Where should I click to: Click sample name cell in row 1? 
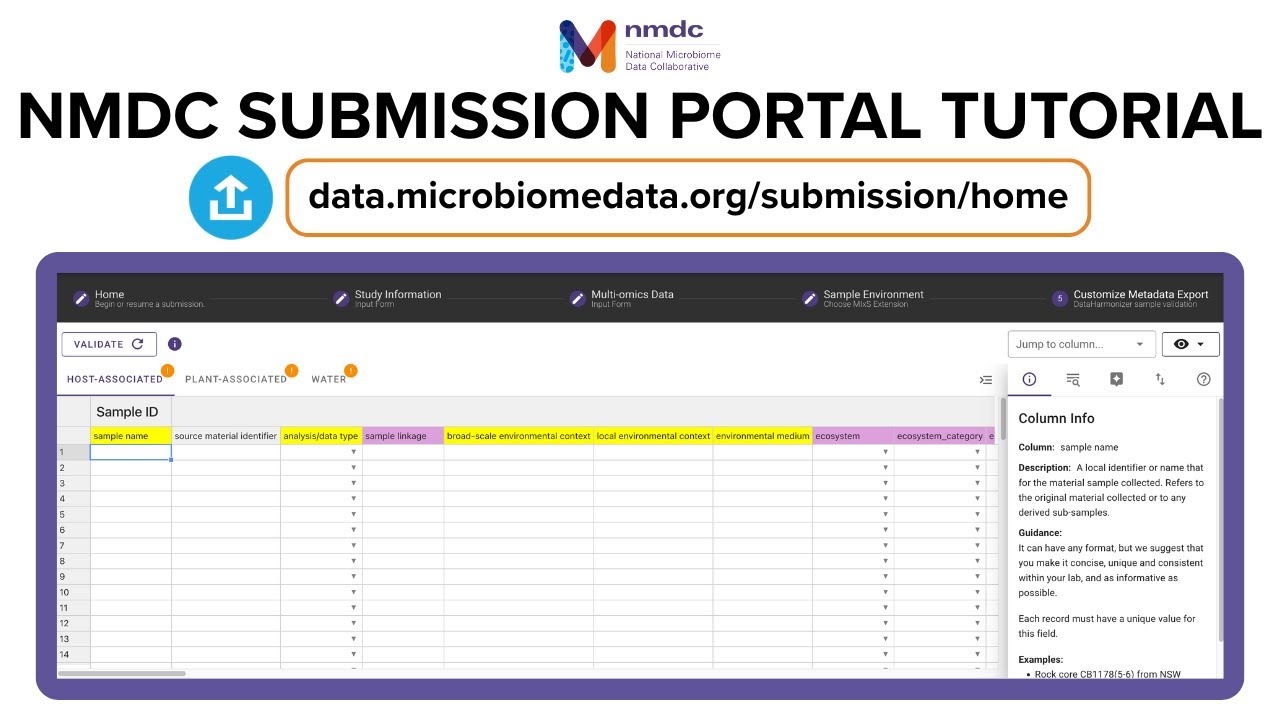(131, 452)
